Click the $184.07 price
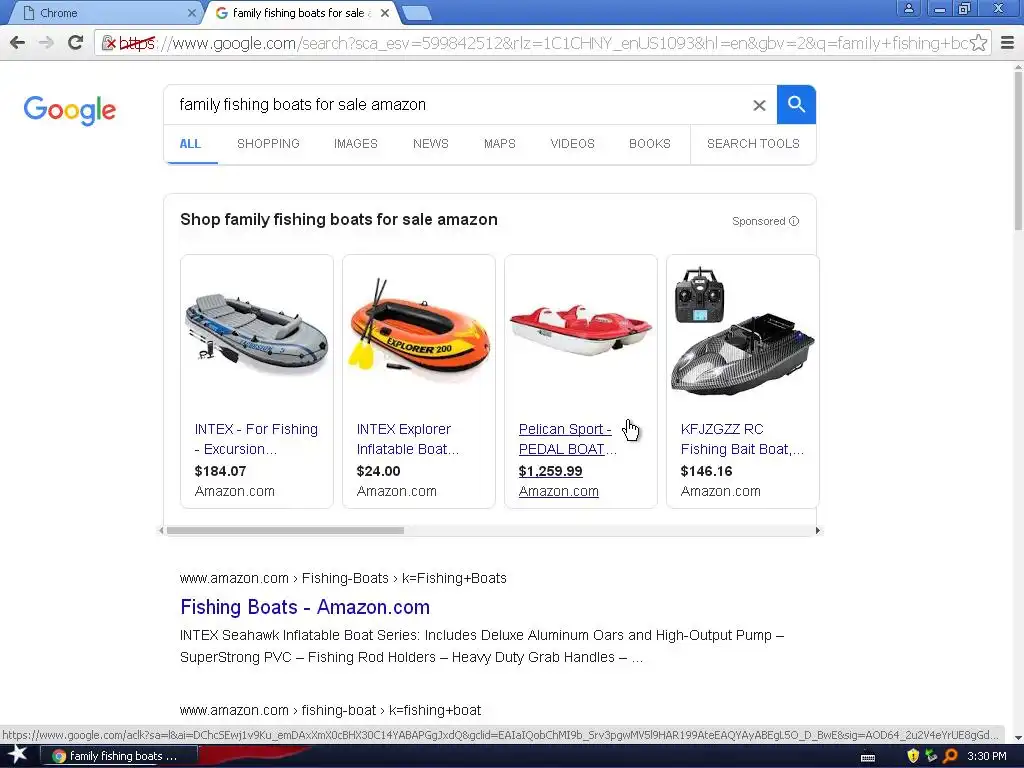The image size is (1024, 768). [220, 471]
